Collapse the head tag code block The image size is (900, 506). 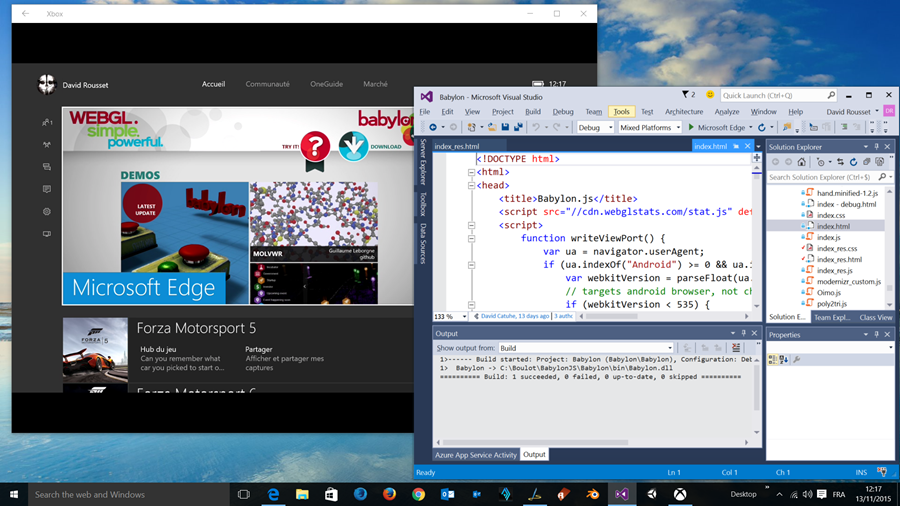click(x=470, y=185)
